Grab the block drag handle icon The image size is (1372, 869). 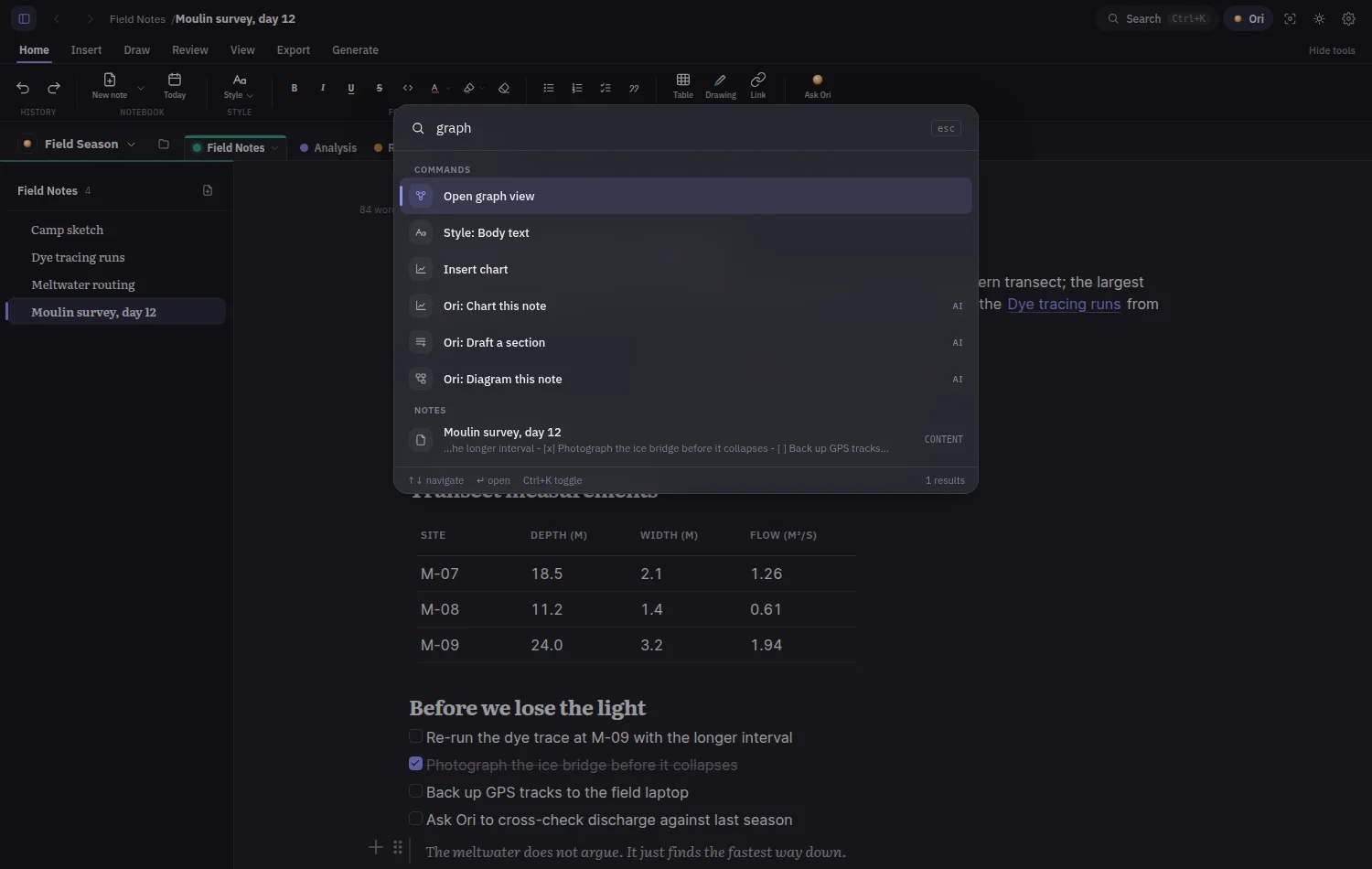398,847
